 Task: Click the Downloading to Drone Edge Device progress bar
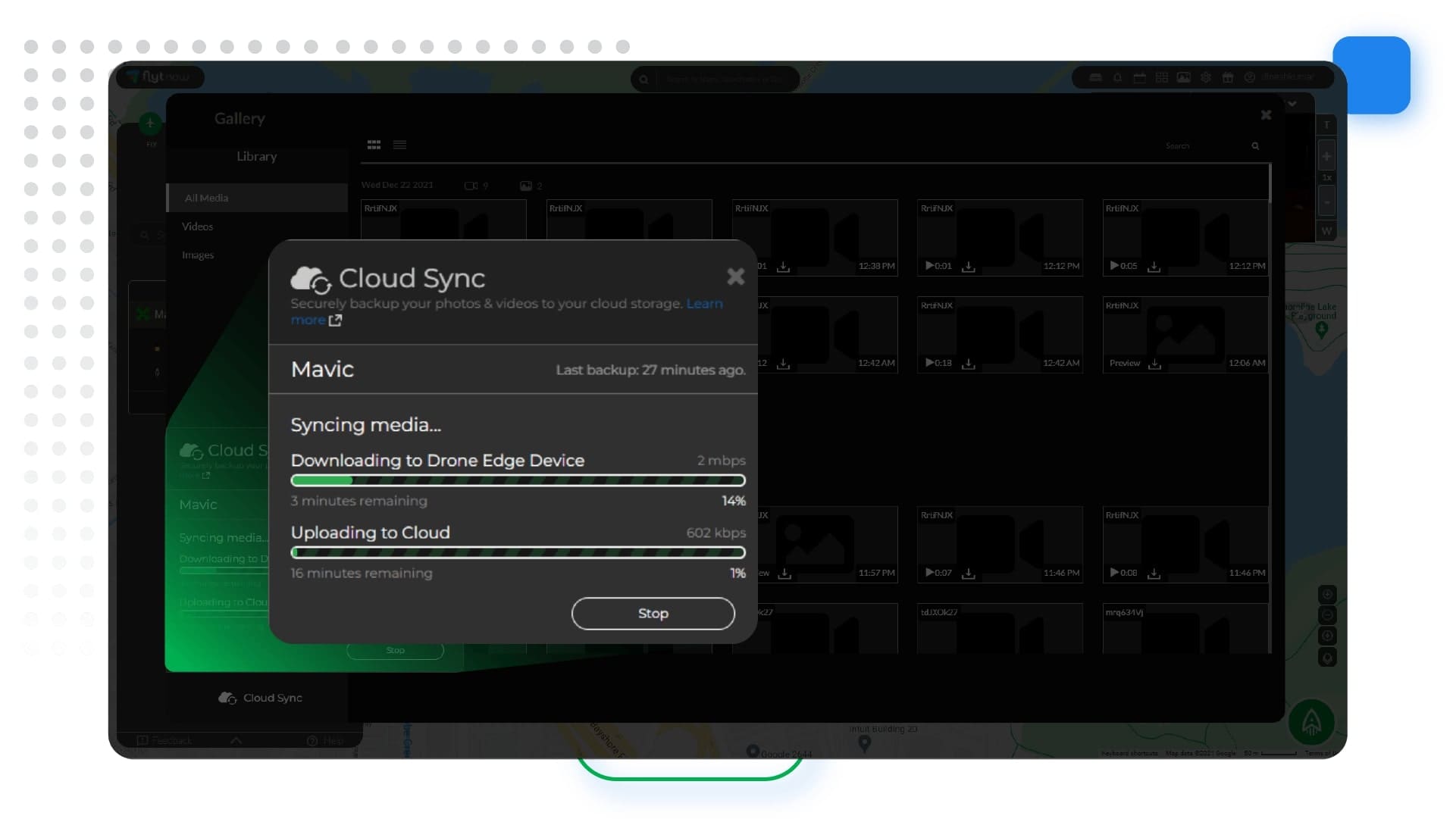pos(518,480)
